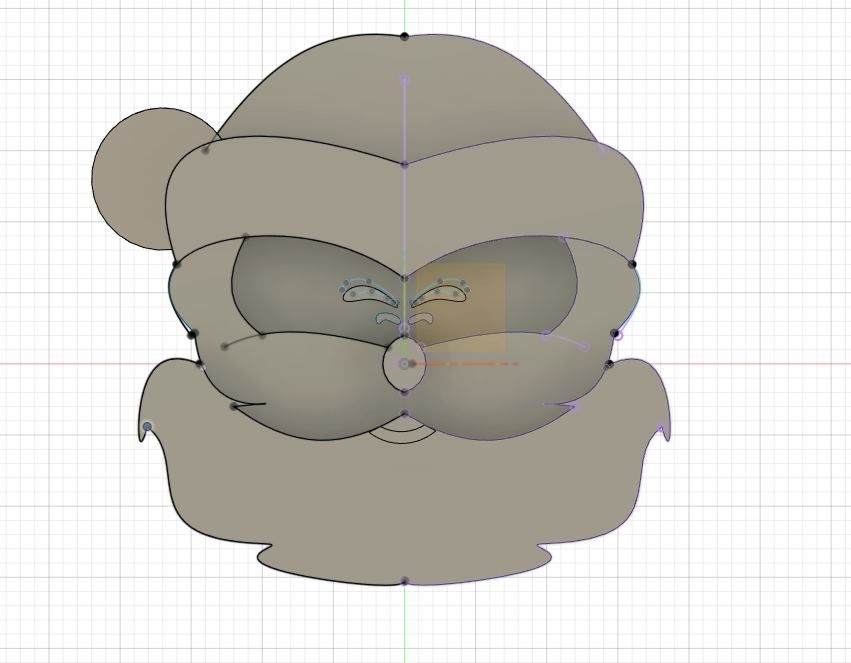This screenshot has width=851, height=663.
Task: Click the anchor node atop the hat
Action: tap(404, 37)
